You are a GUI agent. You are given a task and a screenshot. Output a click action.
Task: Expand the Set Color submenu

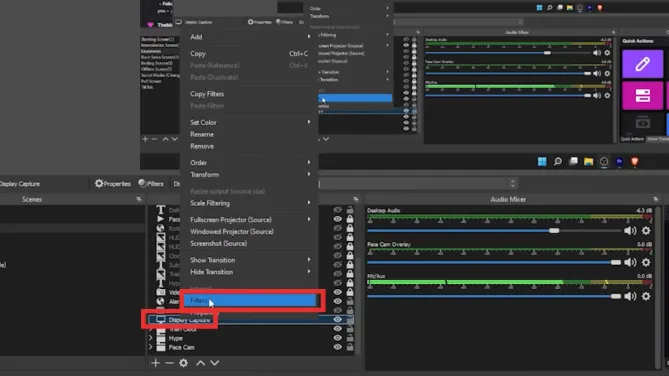click(x=309, y=122)
